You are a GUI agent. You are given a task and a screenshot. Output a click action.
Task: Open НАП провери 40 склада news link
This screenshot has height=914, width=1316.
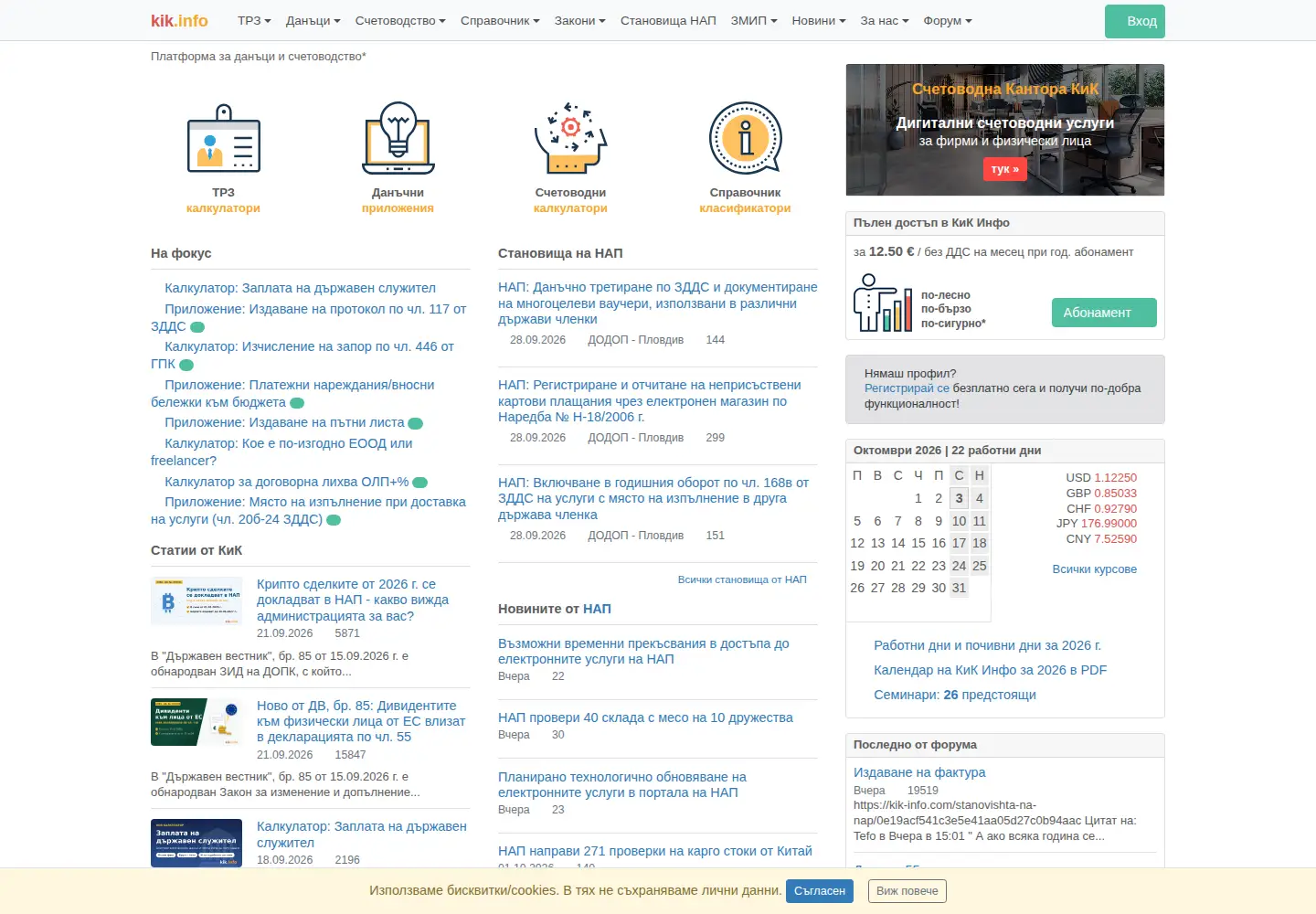[x=645, y=717]
